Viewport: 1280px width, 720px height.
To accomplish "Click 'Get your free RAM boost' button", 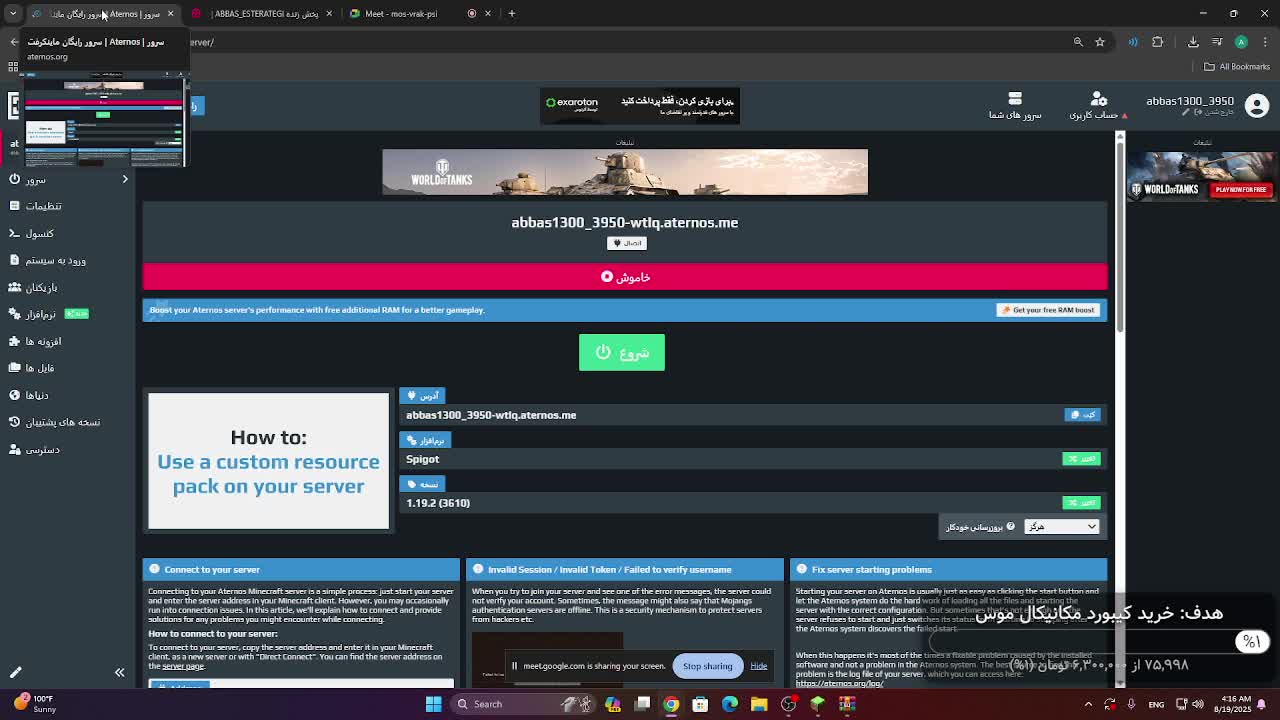I will (x=1048, y=310).
